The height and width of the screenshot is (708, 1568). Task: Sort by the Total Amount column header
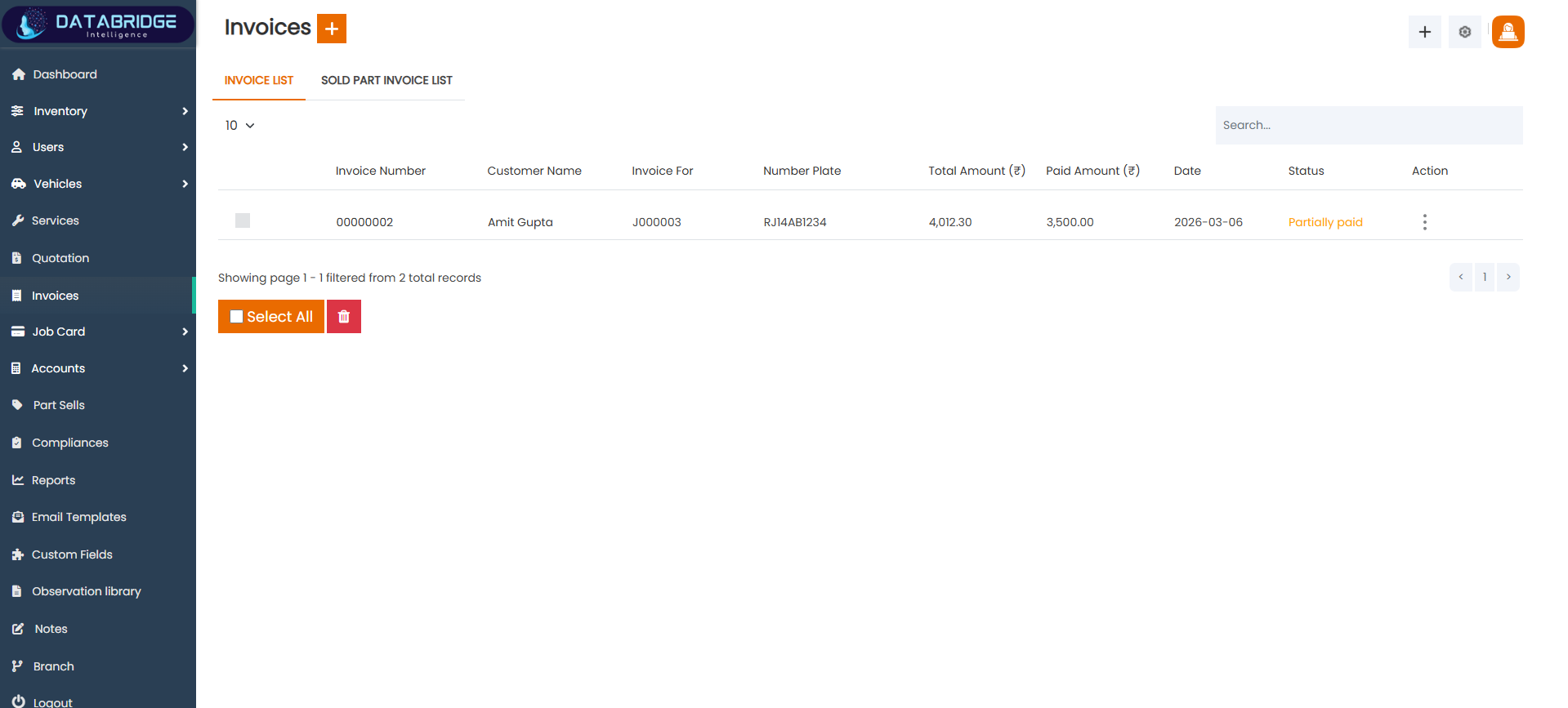point(976,171)
